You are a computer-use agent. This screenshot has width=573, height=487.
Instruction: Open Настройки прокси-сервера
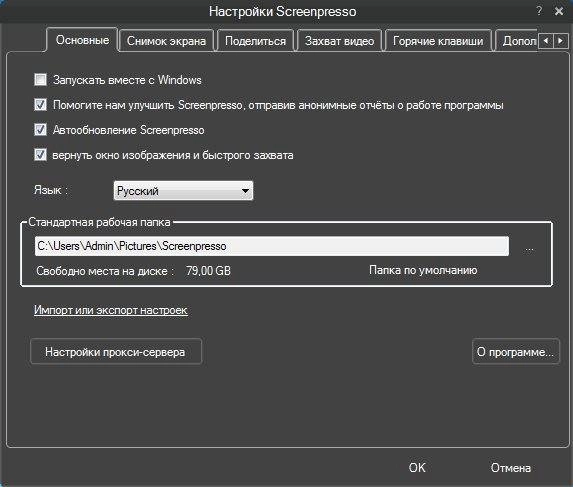point(116,352)
